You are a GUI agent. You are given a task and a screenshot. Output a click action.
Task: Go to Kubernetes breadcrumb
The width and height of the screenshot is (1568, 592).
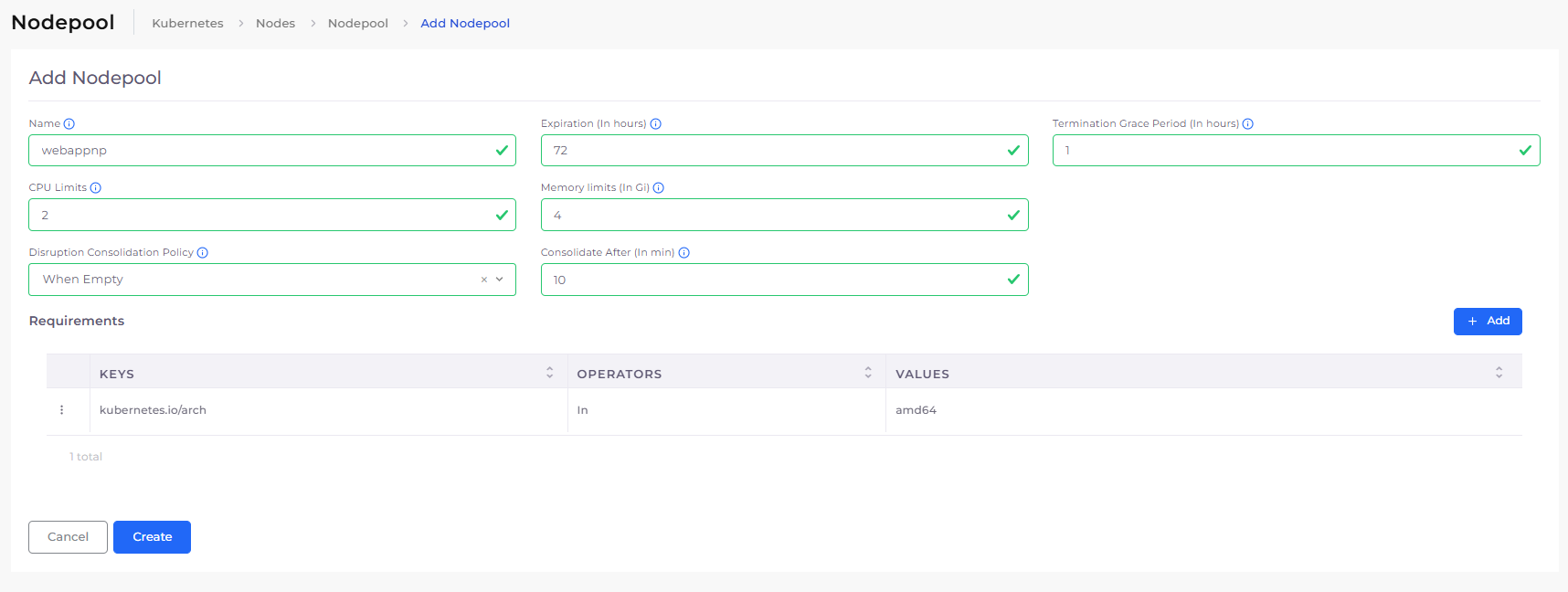(187, 24)
